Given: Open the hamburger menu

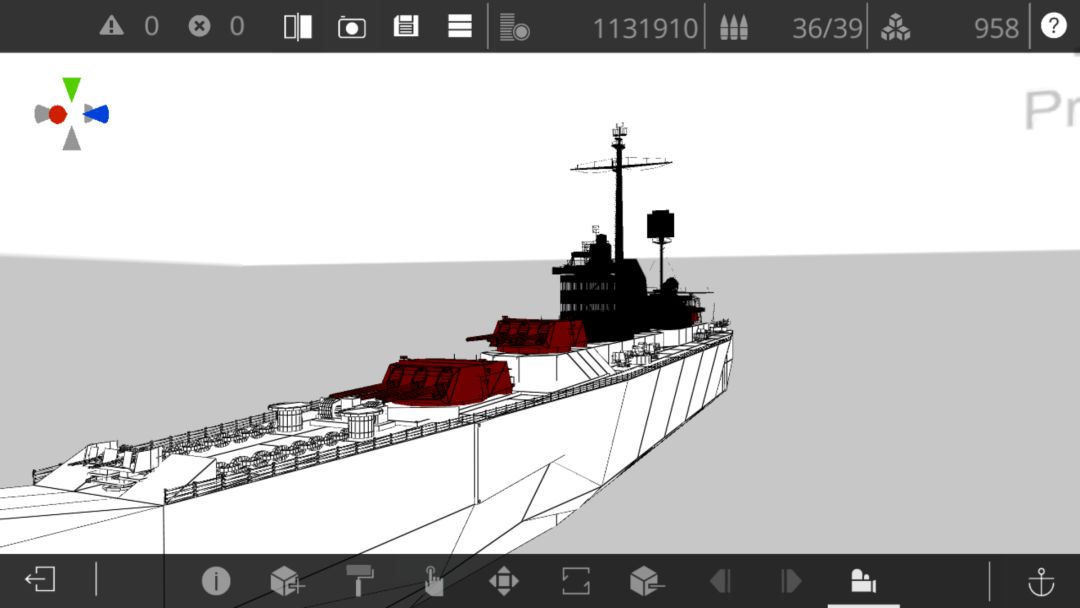Looking at the screenshot, I should (x=459, y=26).
